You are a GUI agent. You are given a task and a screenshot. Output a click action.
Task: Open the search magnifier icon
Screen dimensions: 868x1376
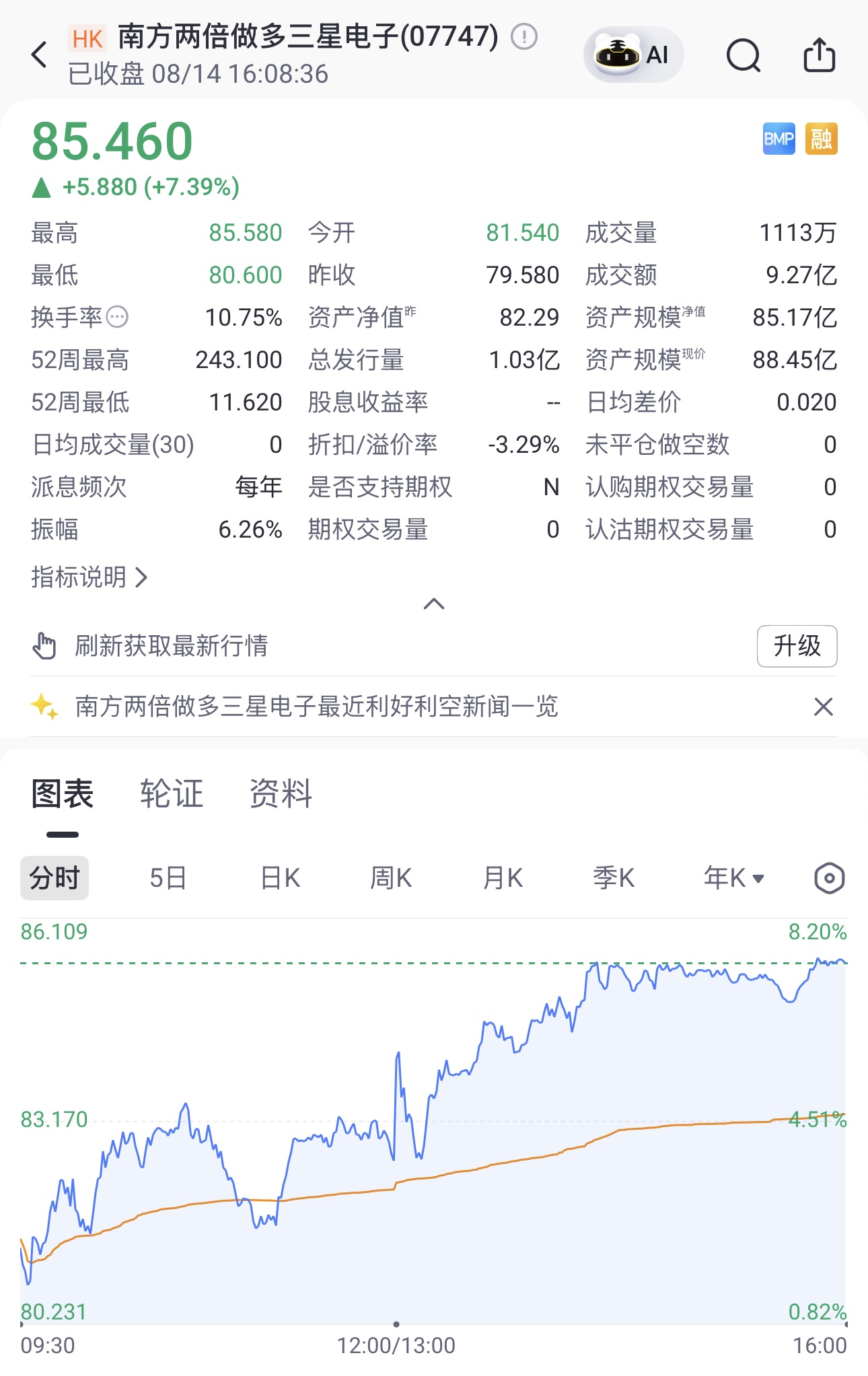click(744, 55)
